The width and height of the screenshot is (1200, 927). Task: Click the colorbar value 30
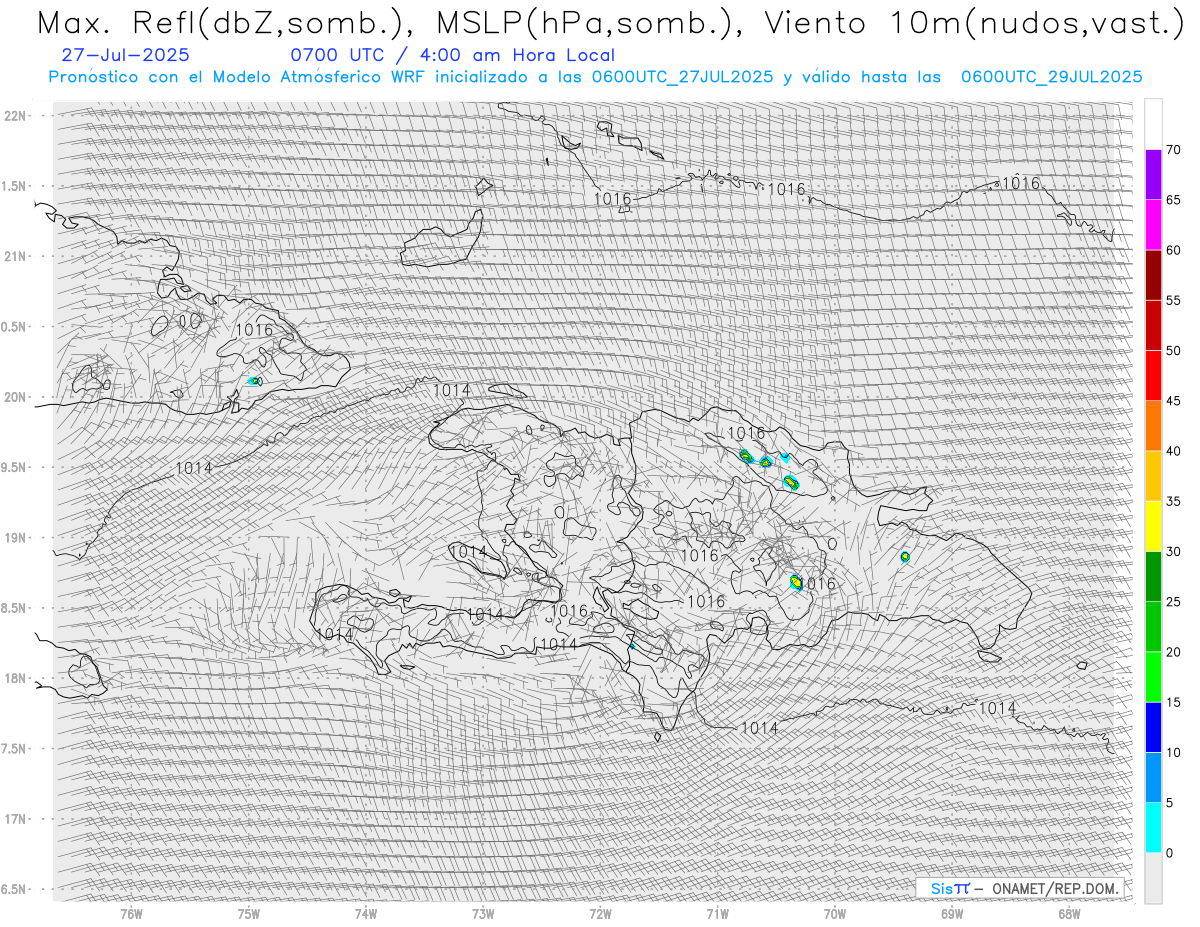pos(1173,551)
